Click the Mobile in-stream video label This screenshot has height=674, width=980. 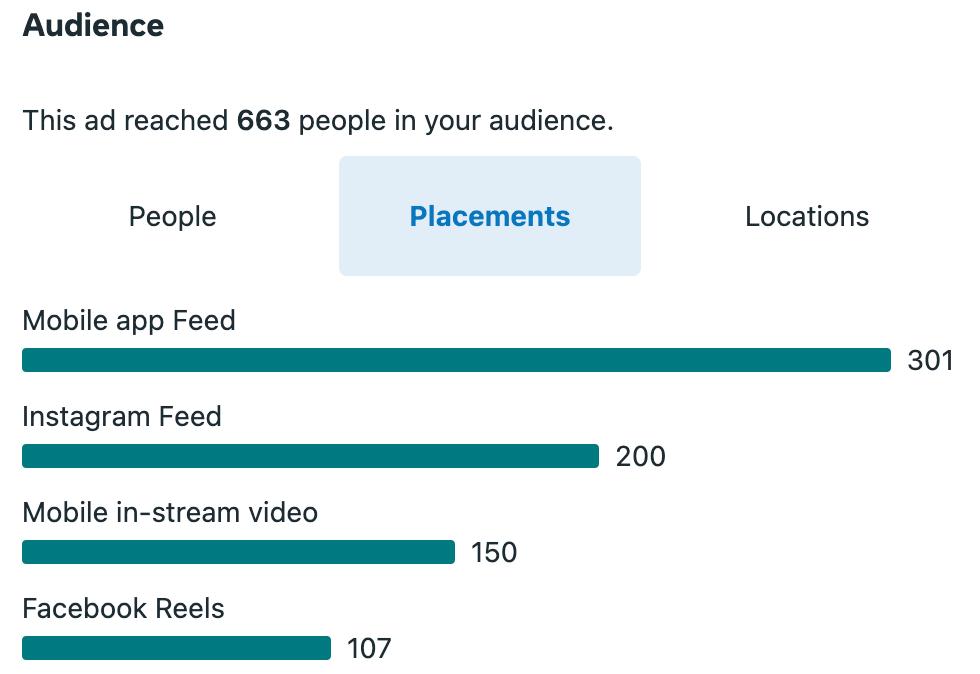click(170, 513)
